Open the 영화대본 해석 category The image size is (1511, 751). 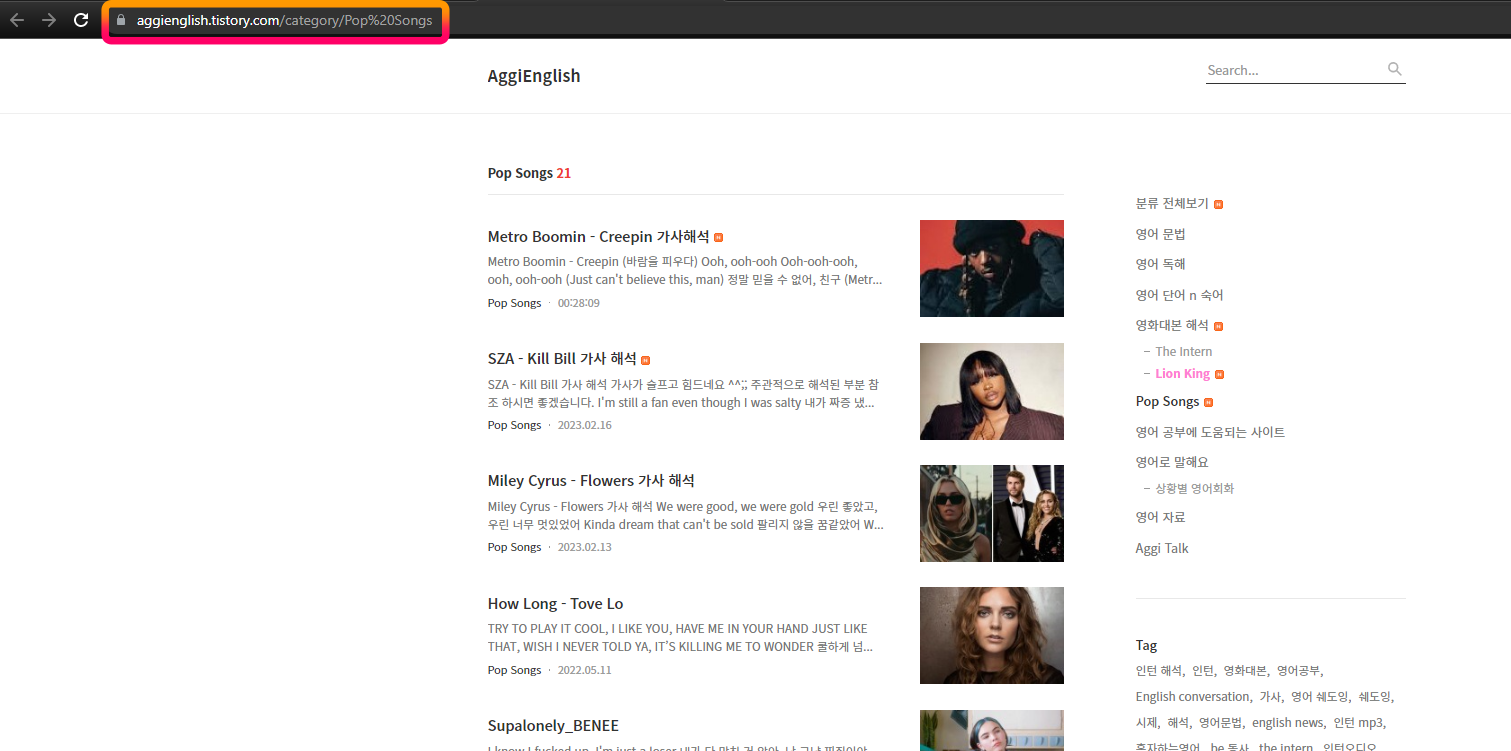click(x=1172, y=326)
